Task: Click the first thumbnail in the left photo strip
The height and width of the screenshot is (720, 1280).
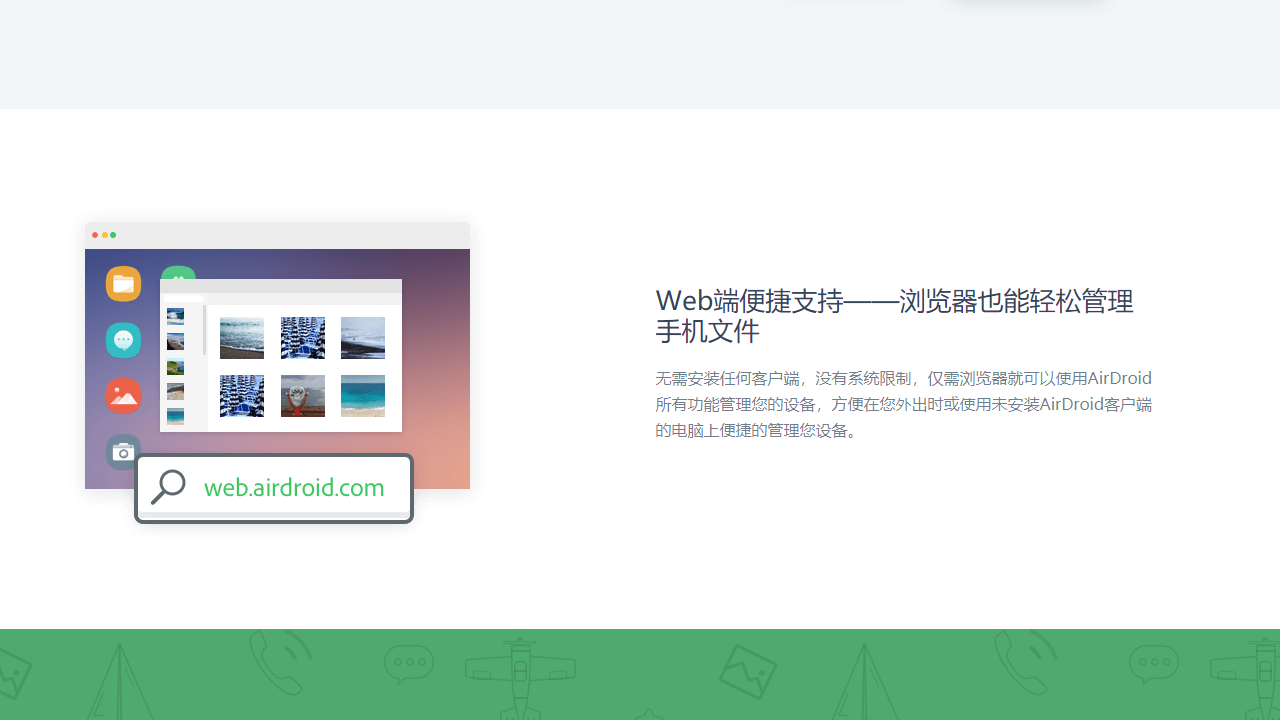Action: tap(175, 316)
